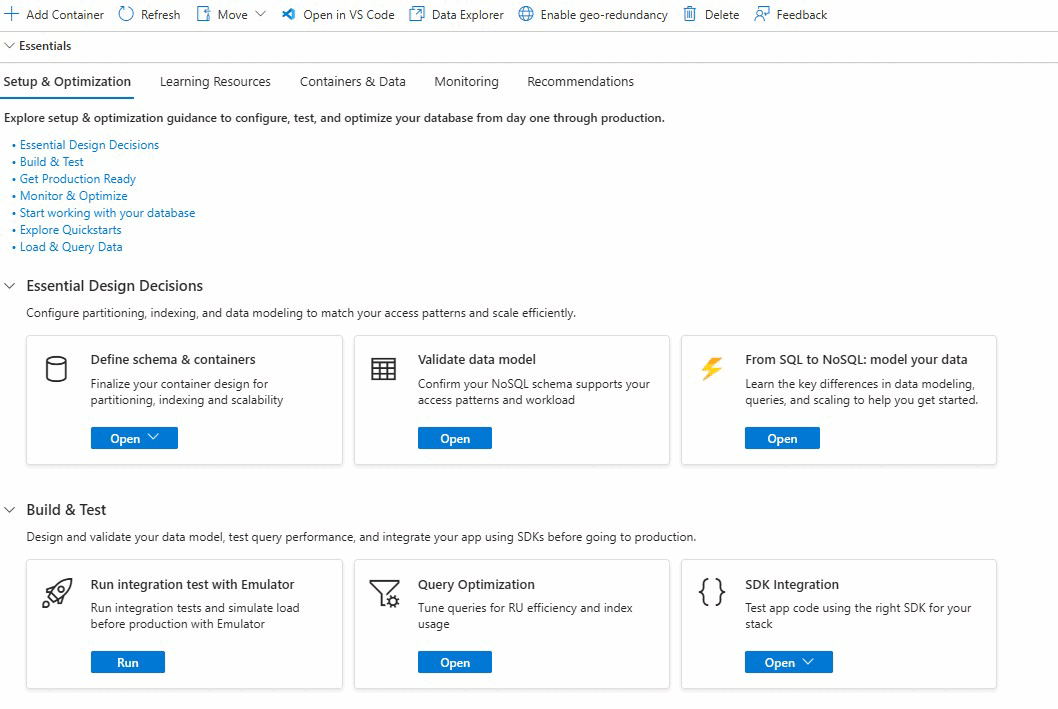Viewport: 1058px width, 709px height.
Task: Collapse the Essential Design Decisions section
Action: point(10,286)
